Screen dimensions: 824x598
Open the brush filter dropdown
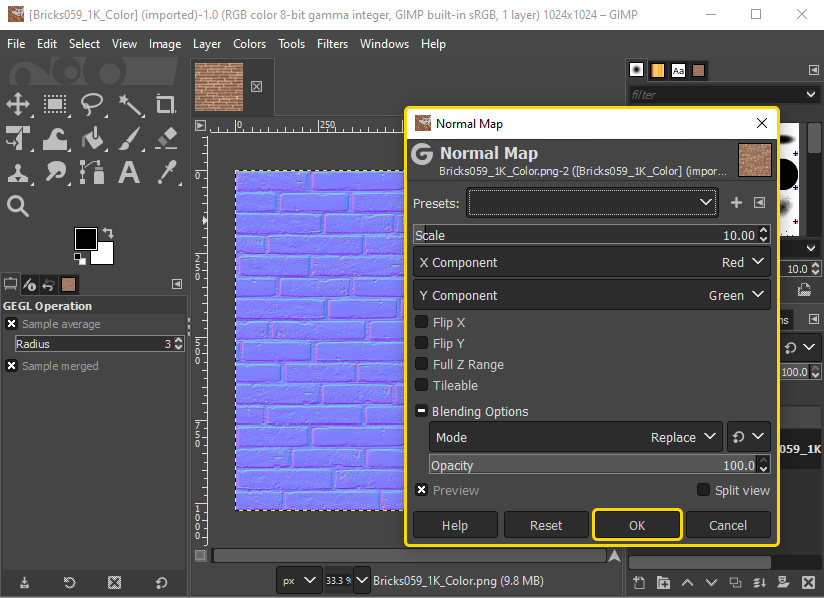(811, 95)
